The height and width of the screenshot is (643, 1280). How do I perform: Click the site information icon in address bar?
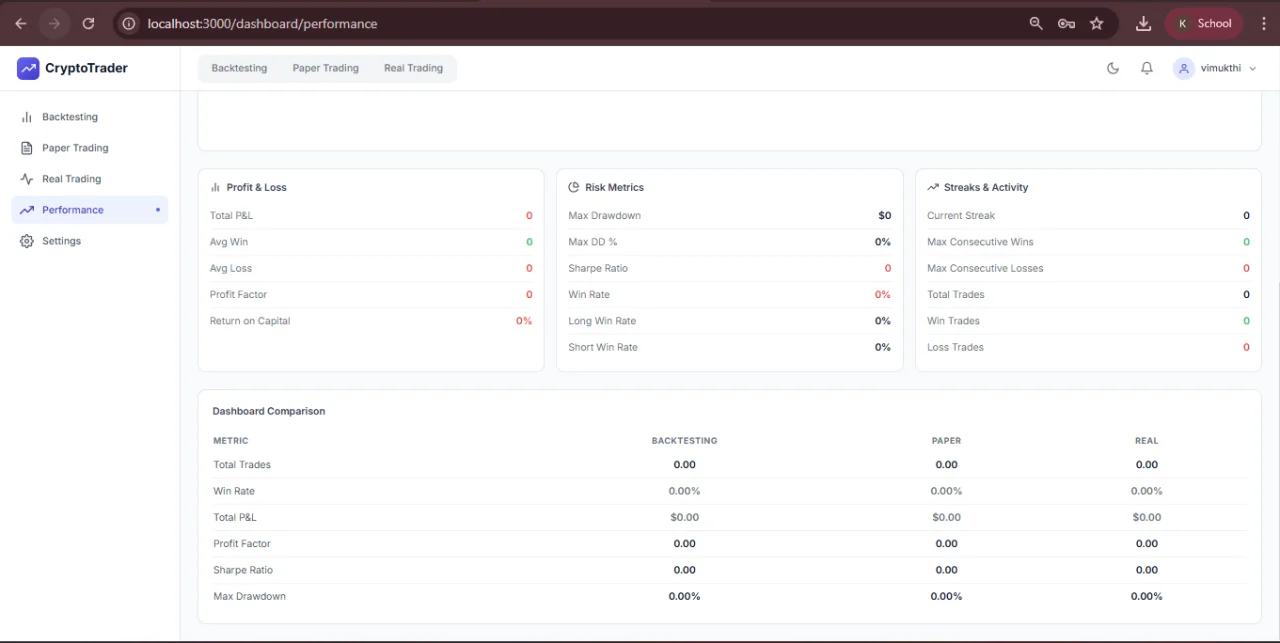pyautogui.click(x=129, y=23)
